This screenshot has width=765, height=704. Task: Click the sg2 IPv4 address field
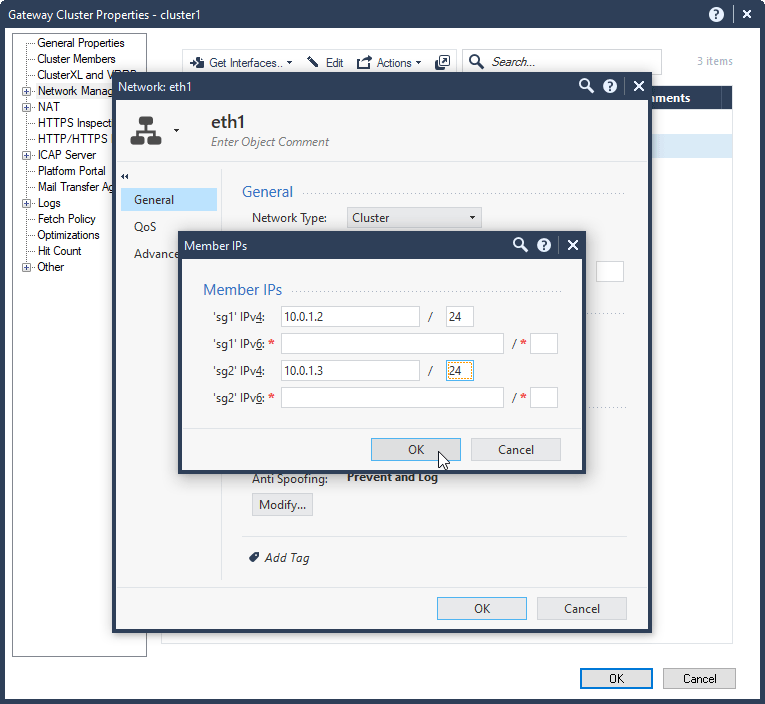350,371
